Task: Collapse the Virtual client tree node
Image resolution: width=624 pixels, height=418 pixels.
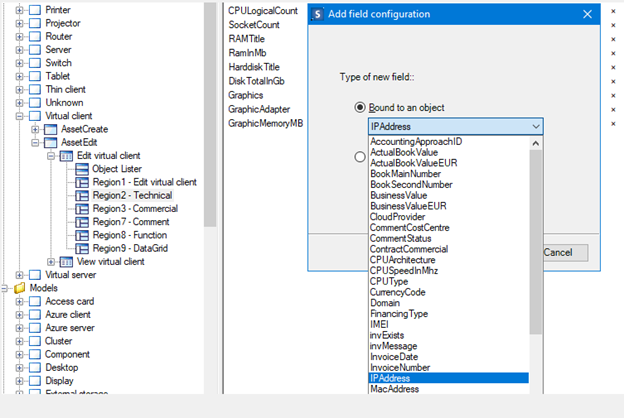Action: point(19,116)
